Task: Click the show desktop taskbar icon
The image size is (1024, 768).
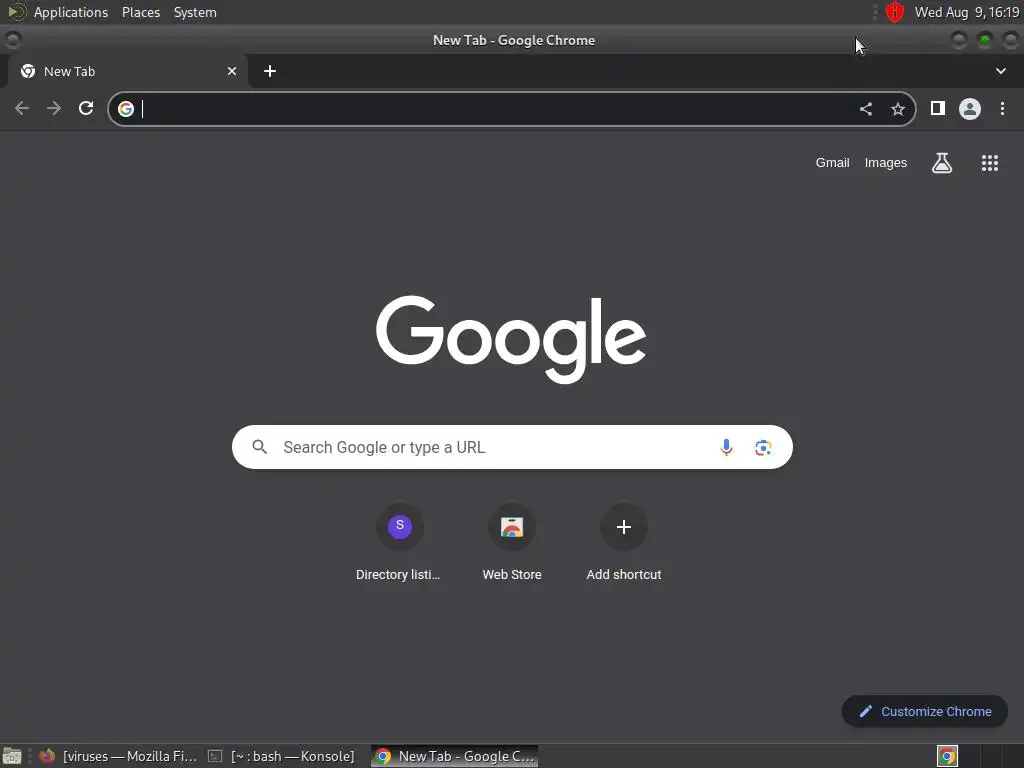Action: [x=12, y=756]
